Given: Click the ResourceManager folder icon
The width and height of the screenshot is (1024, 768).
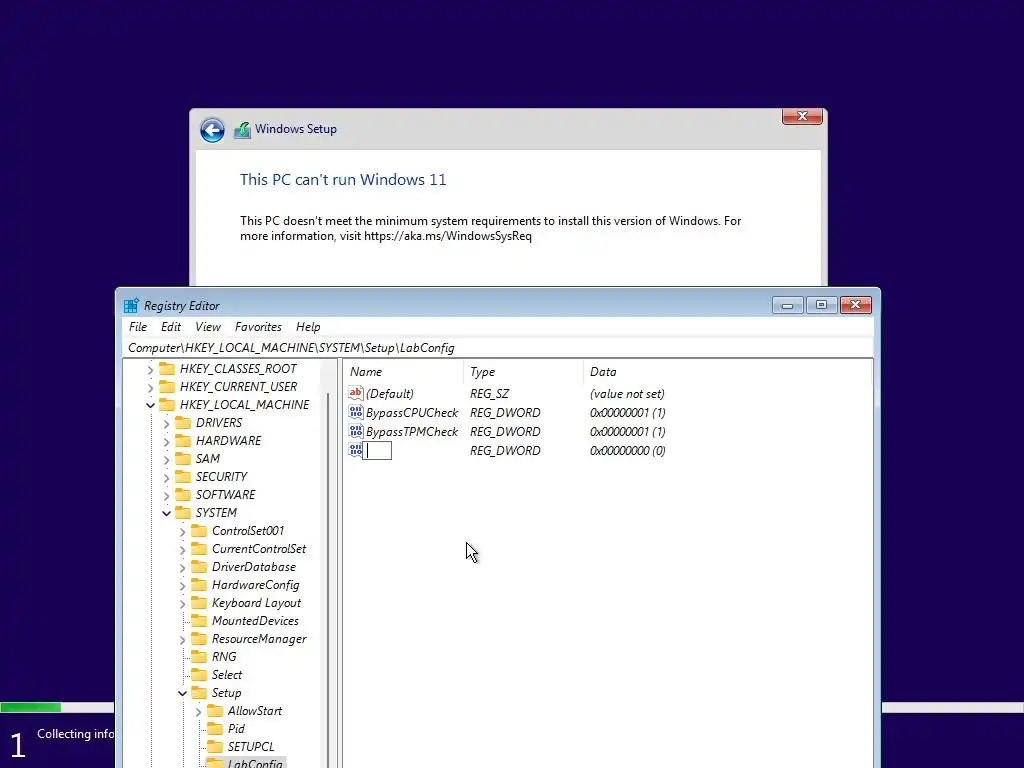Looking at the screenshot, I should [199, 639].
